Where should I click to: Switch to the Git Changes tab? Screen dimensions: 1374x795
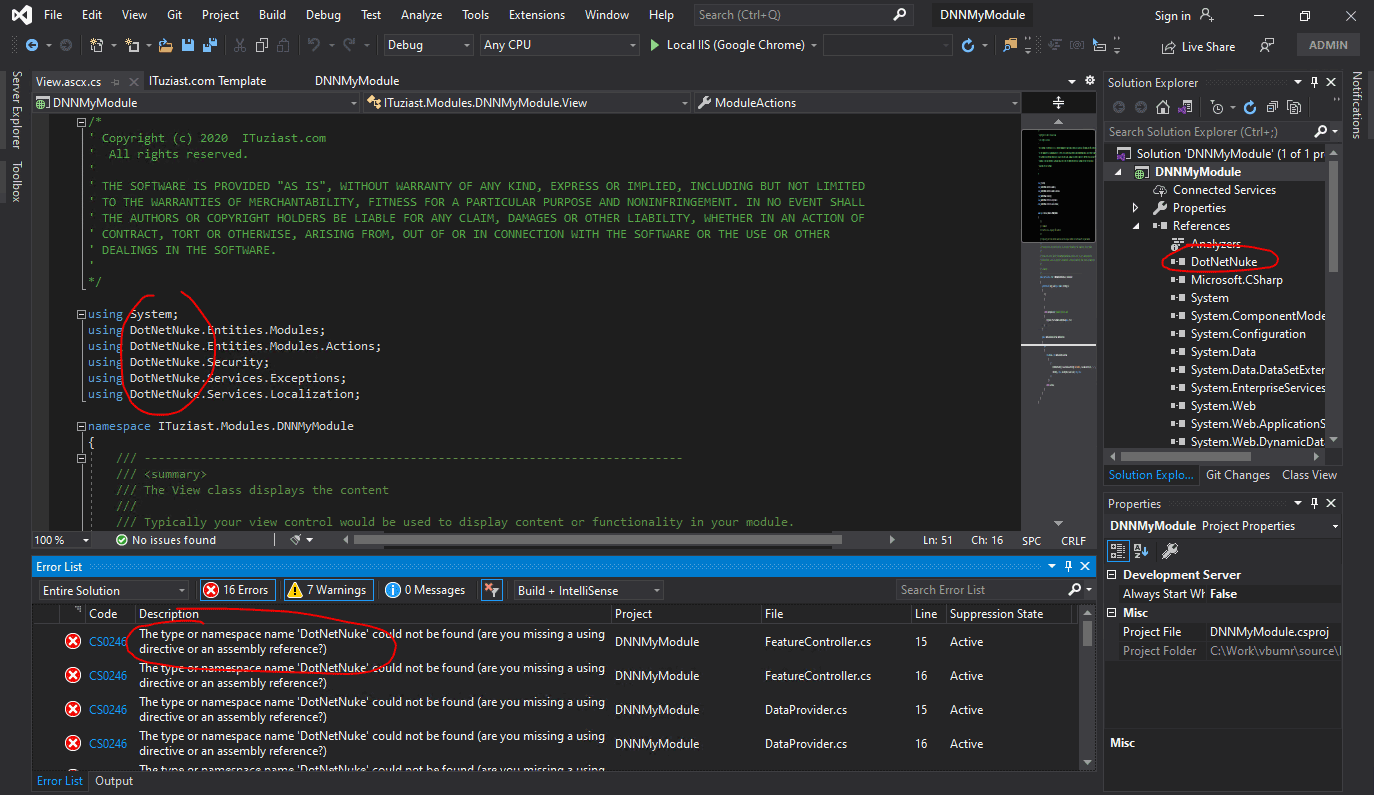pos(1237,474)
